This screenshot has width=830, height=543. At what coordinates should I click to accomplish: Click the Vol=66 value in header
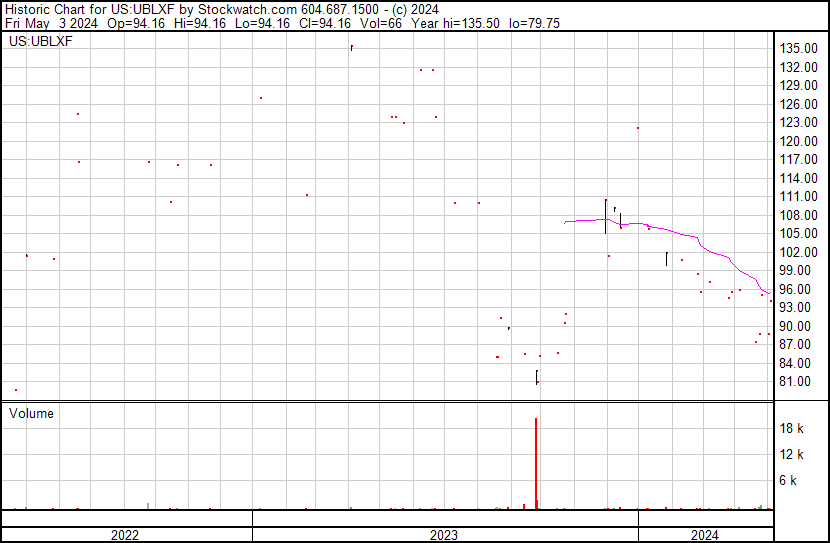pyautogui.click(x=381, y=23)
